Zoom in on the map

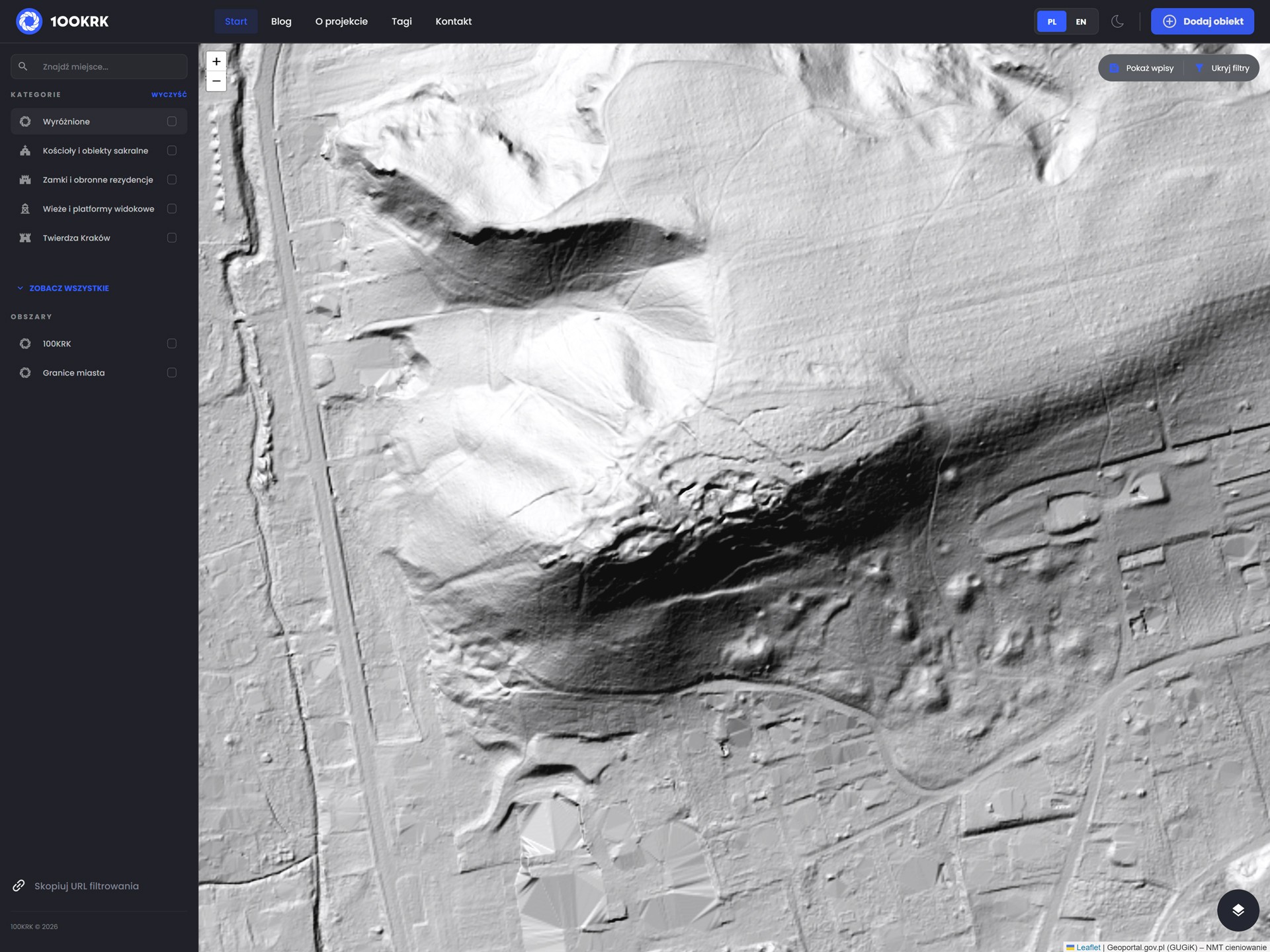tap(216, 61)
